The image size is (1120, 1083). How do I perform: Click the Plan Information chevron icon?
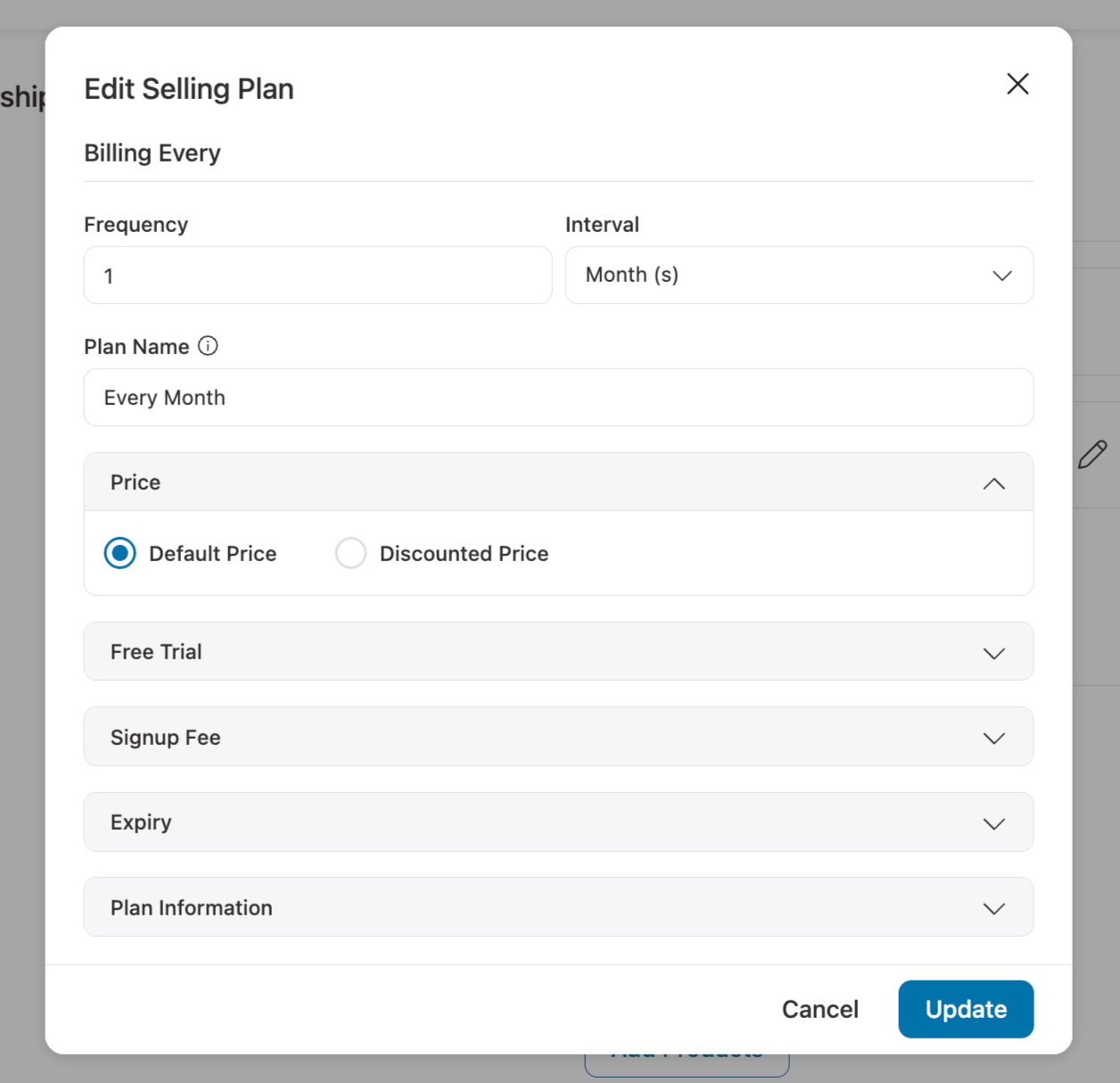tap(993, 908)
